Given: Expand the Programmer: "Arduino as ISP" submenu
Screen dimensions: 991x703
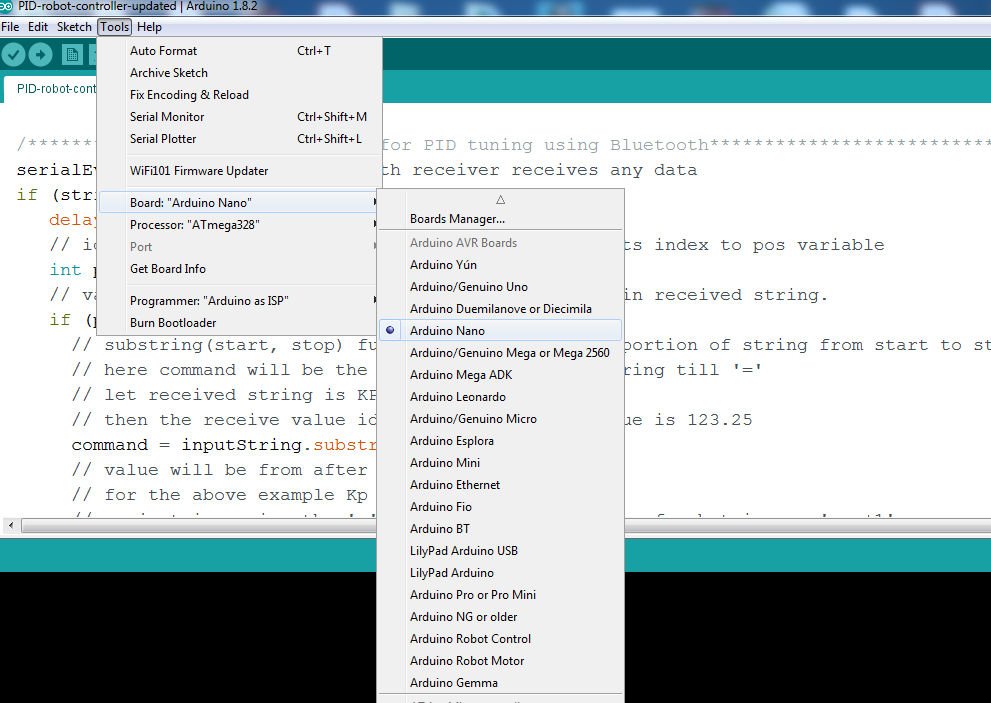Looking at the screenshot, I should click(x=239, y=300).
